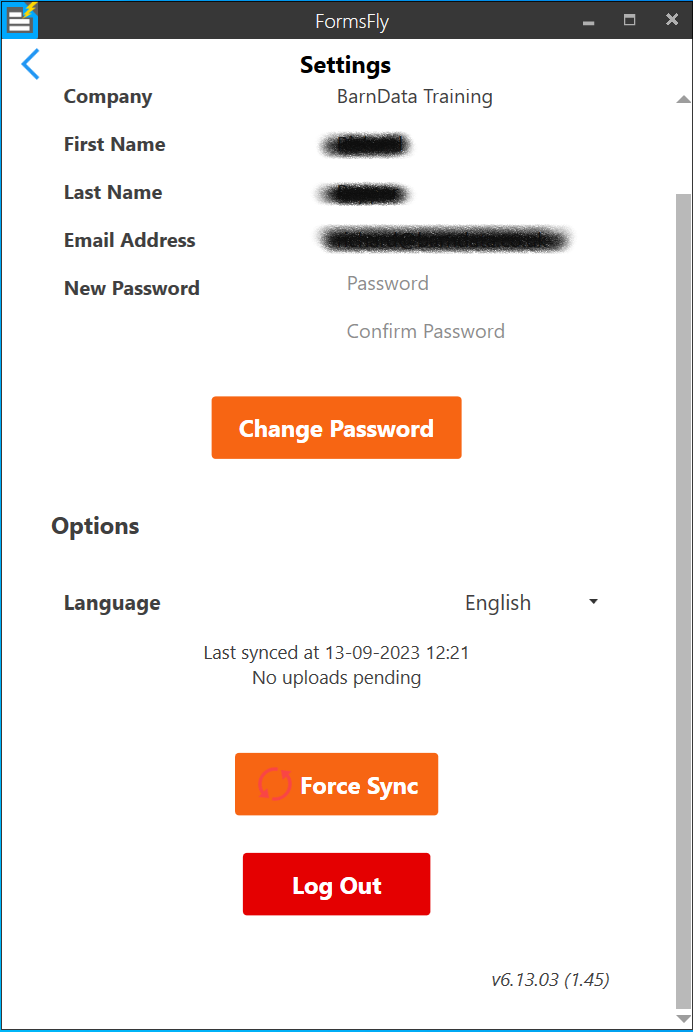Select the blurred Last Name value

(x=362, y=193)
